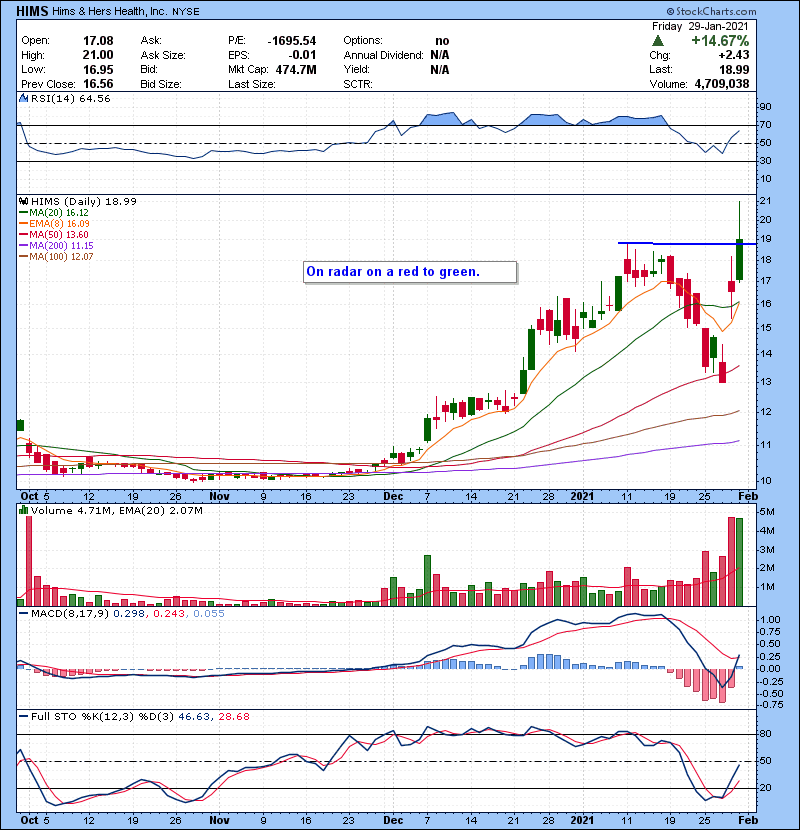Click the MACD line value 0.298

click(x=129, y=614)
